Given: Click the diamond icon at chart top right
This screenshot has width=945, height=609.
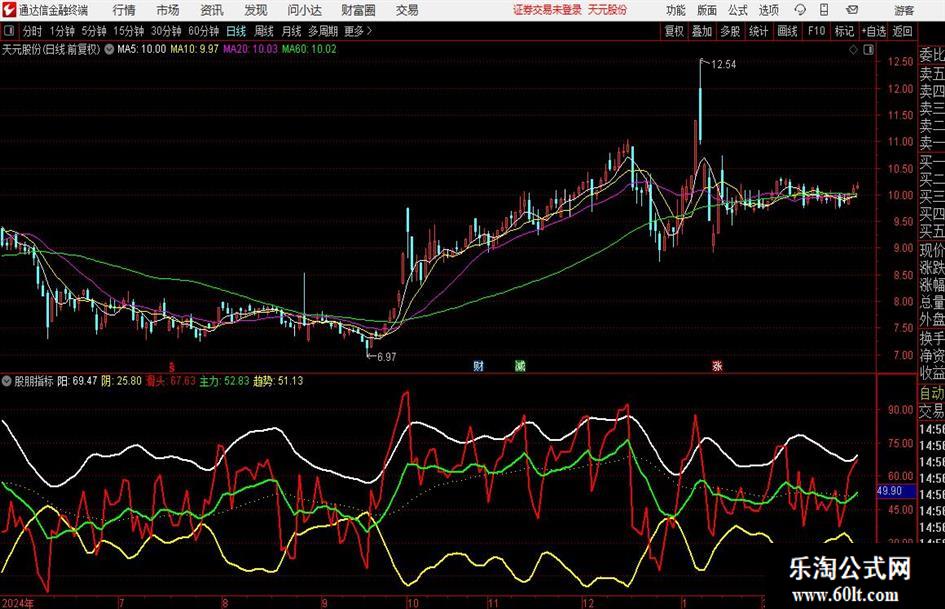Looking at the screenshot, I should 853,50.
